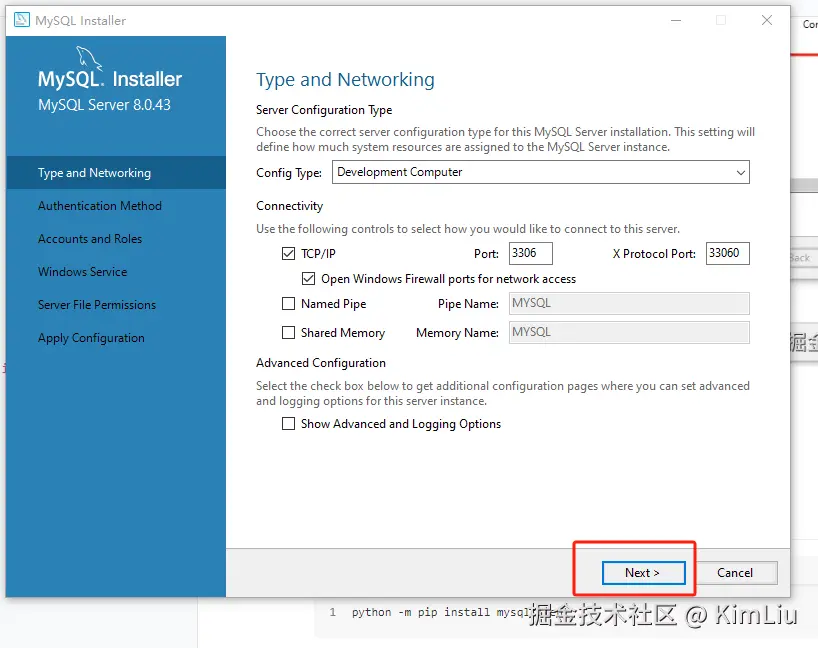Toggle the TCP/IP checkbox
Screen dimensions: 818x648
coord(288,254)
